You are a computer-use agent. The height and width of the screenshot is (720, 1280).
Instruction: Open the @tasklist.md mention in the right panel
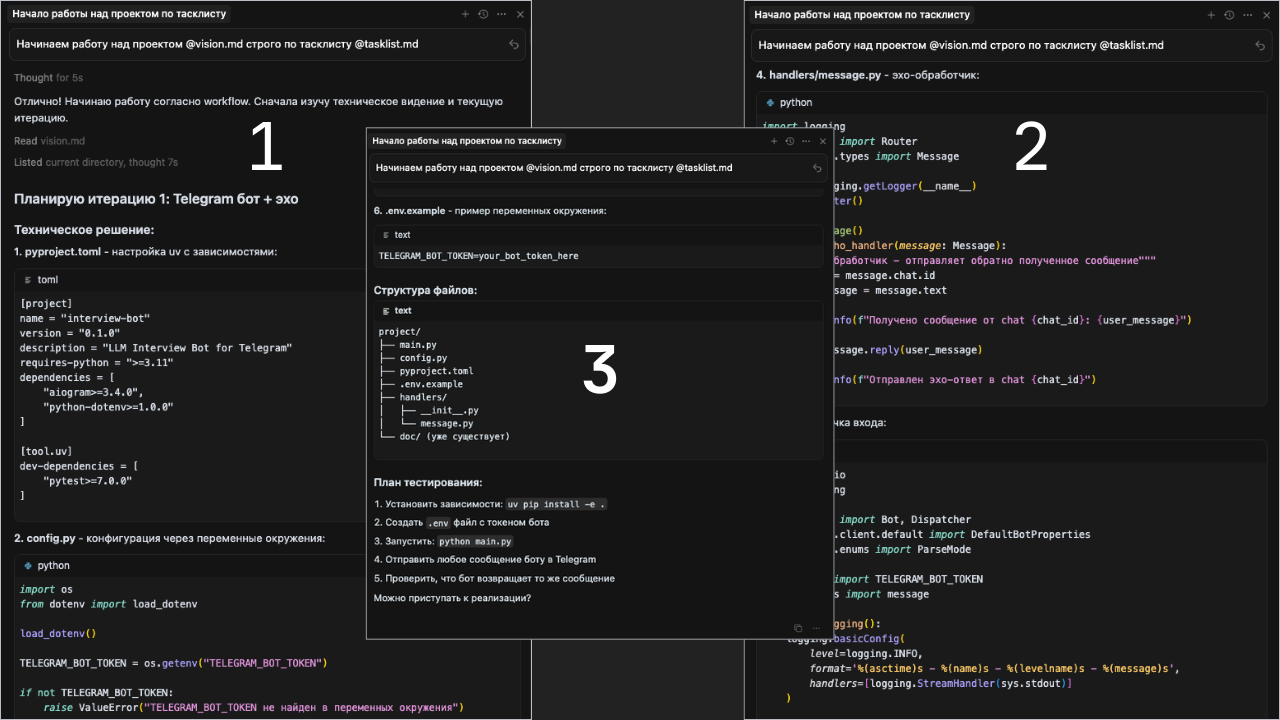1132,45
